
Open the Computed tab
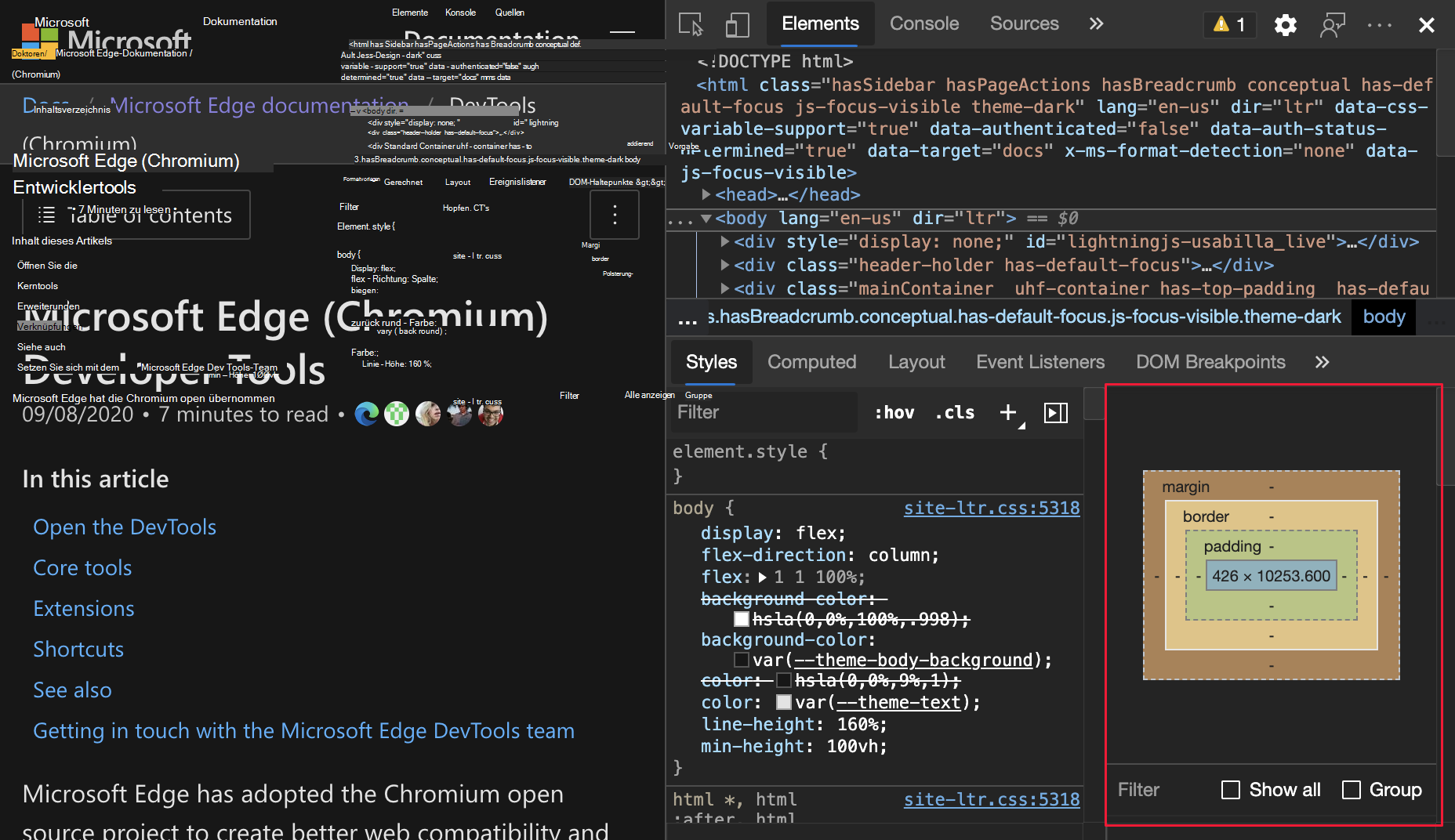click(812, 362)
